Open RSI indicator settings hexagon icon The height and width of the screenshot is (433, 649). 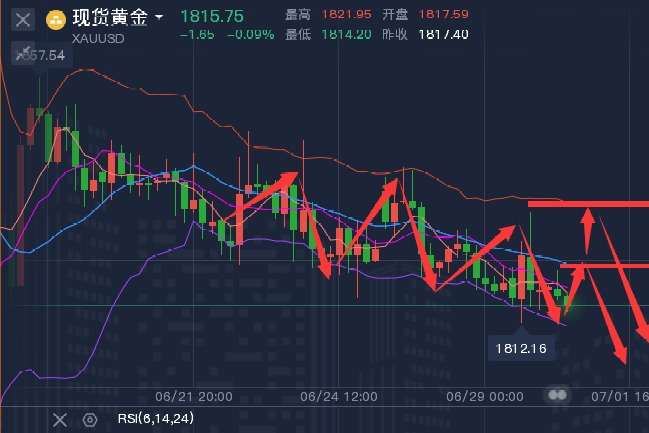point(90,419)
